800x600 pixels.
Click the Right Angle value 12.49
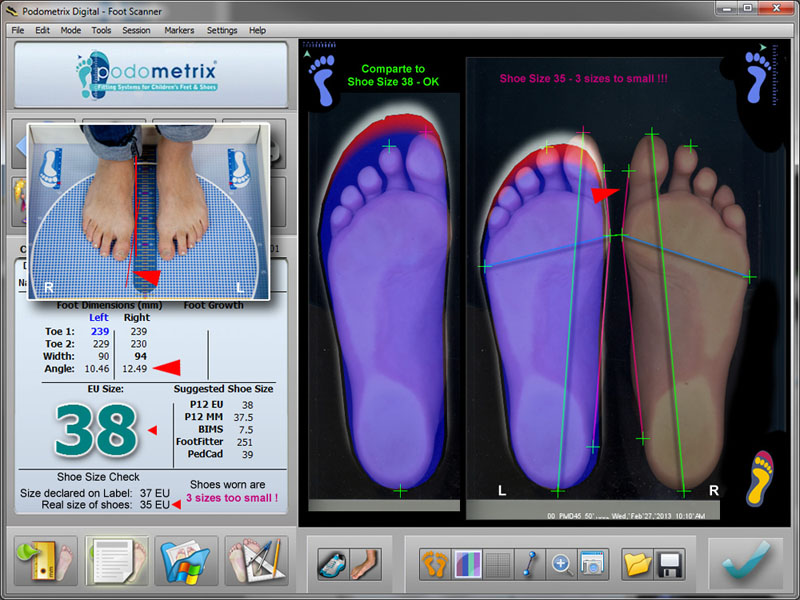click(135, 368)
